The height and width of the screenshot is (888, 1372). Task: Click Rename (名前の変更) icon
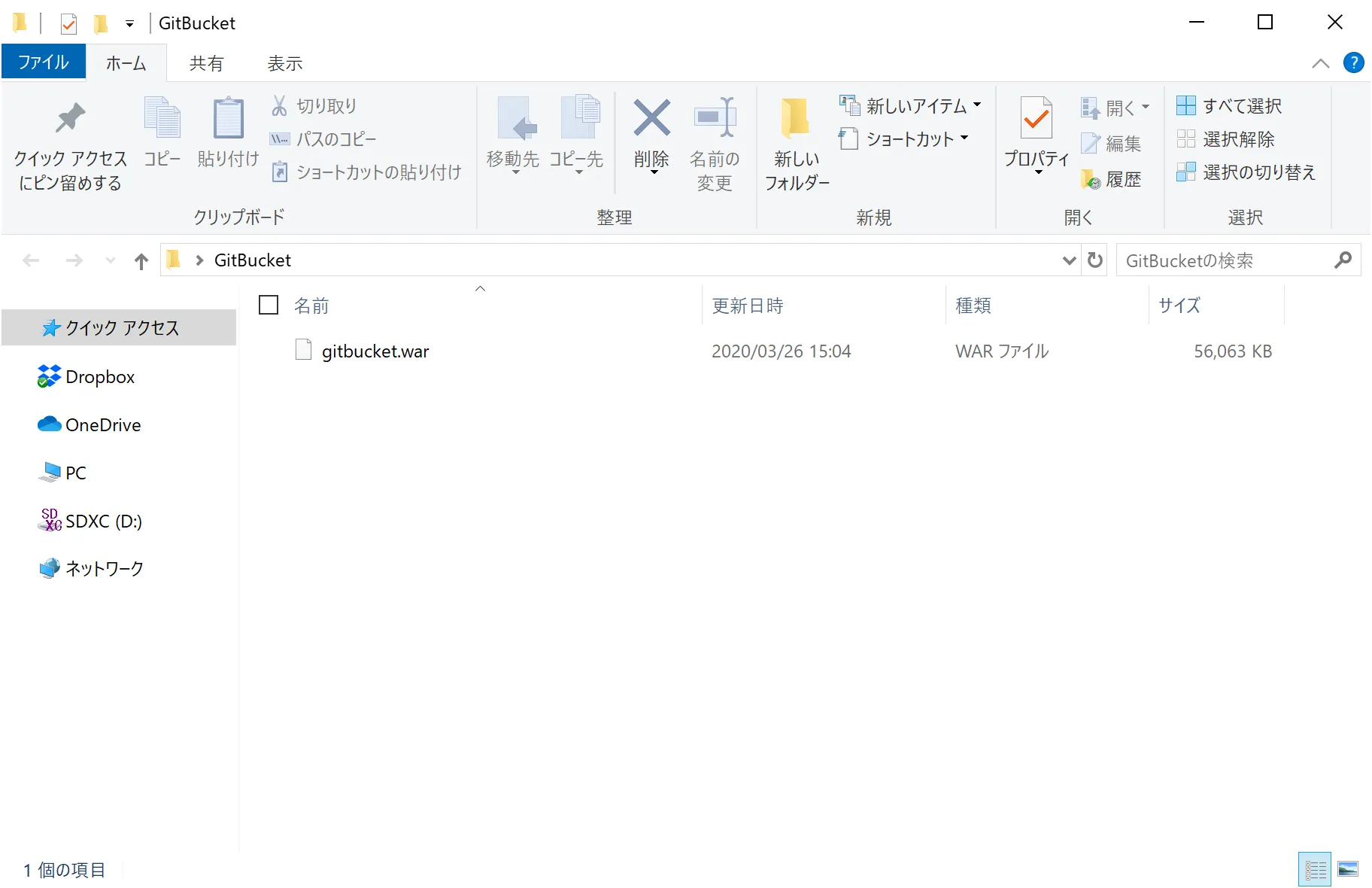pyautogui.click(x=715, y=118)
